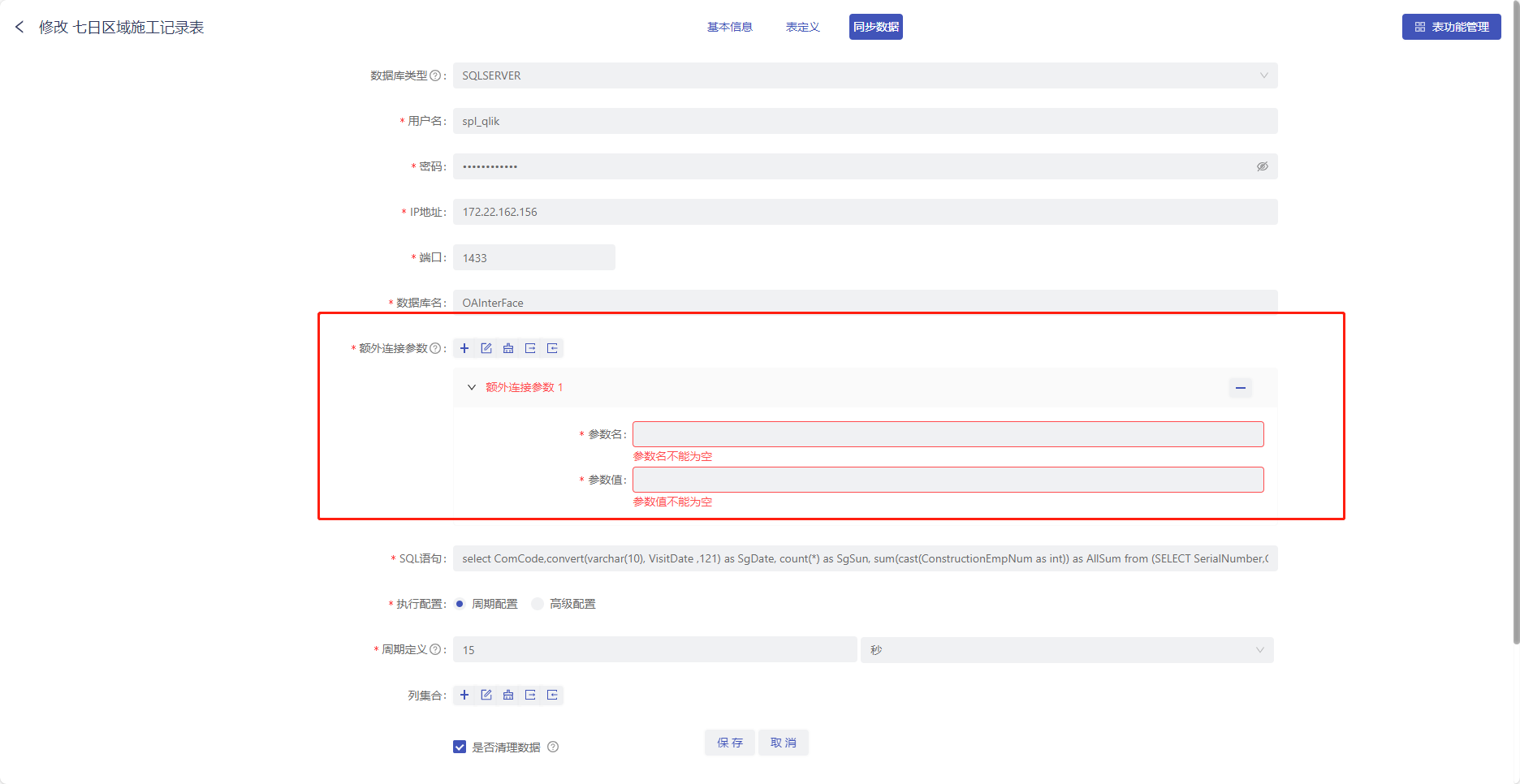Open the 数据库类型 SQLSERVER dropdown
The height and width of the screenshot is (784, 1520).
click(866, 75)
